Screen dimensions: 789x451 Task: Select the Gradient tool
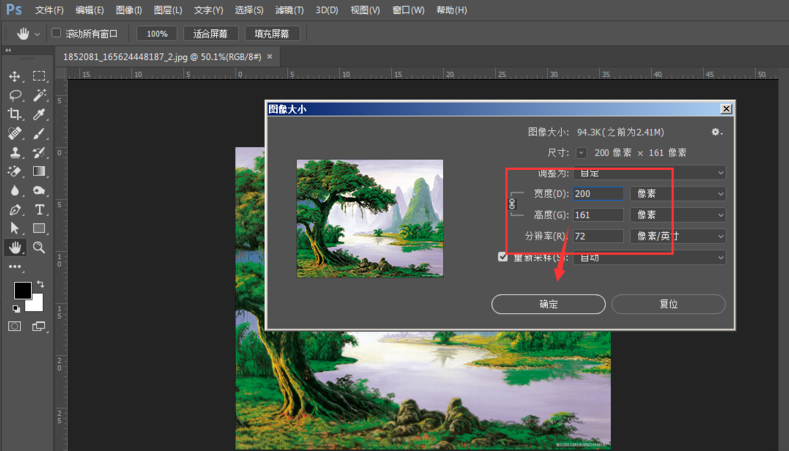click(39, 172)
